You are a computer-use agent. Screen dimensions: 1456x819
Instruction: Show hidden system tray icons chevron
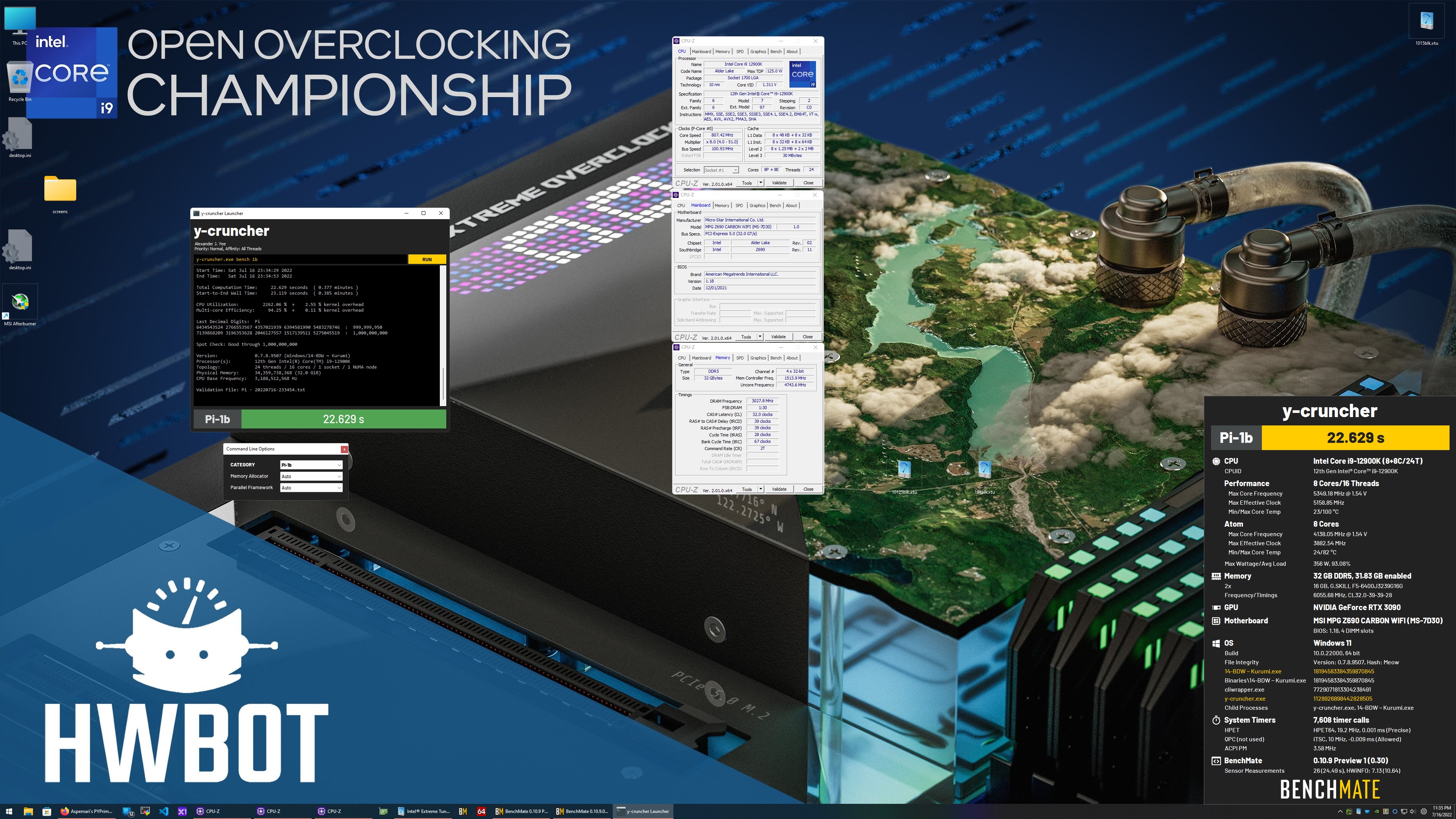click(1340, 812)
